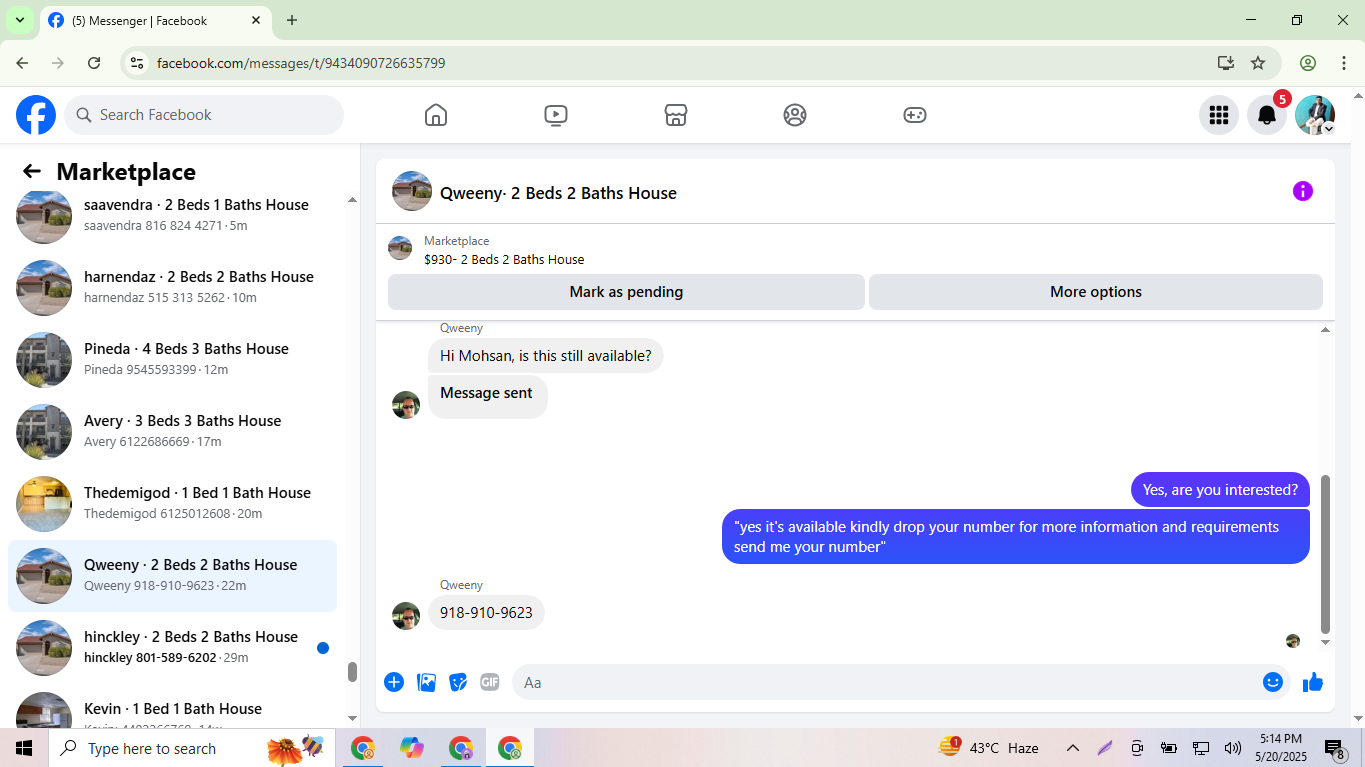Open the Windows notification center icon
This screenshot has width=1365, height=767.
(x=1334, y=748)
